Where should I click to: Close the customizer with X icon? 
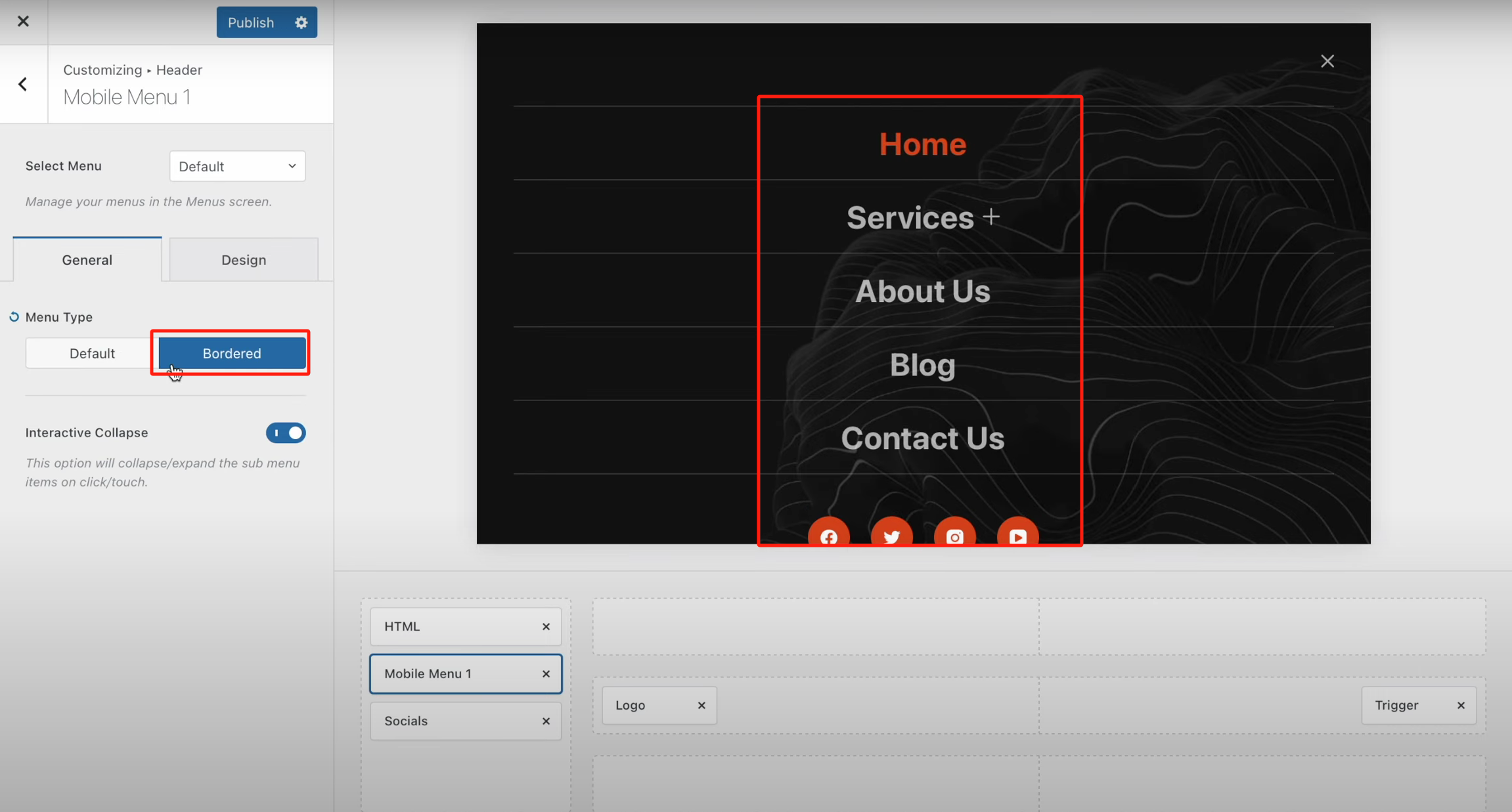click(x=23, y=21)
